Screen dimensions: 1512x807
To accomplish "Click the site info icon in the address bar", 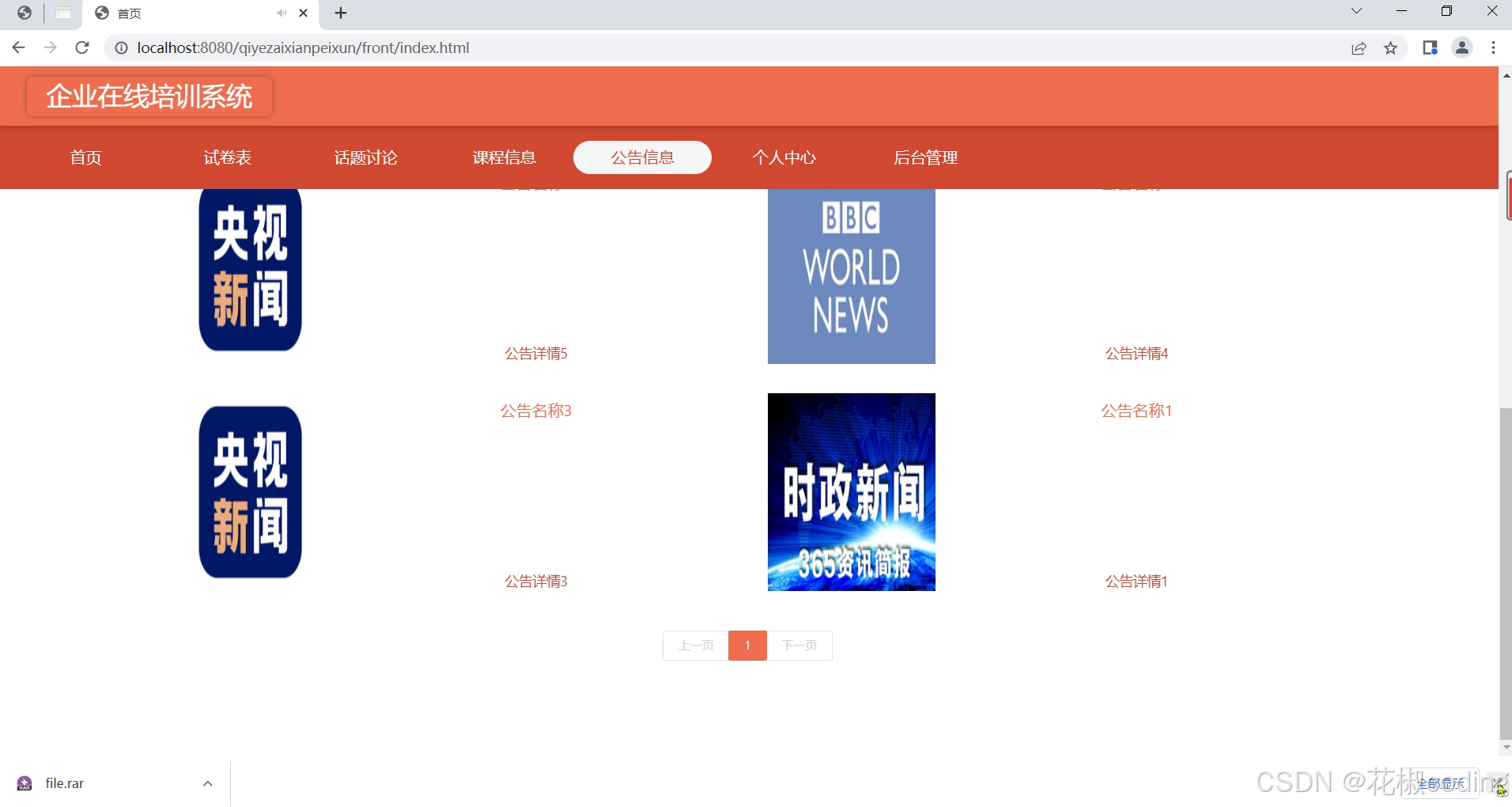I will (120, 47).
